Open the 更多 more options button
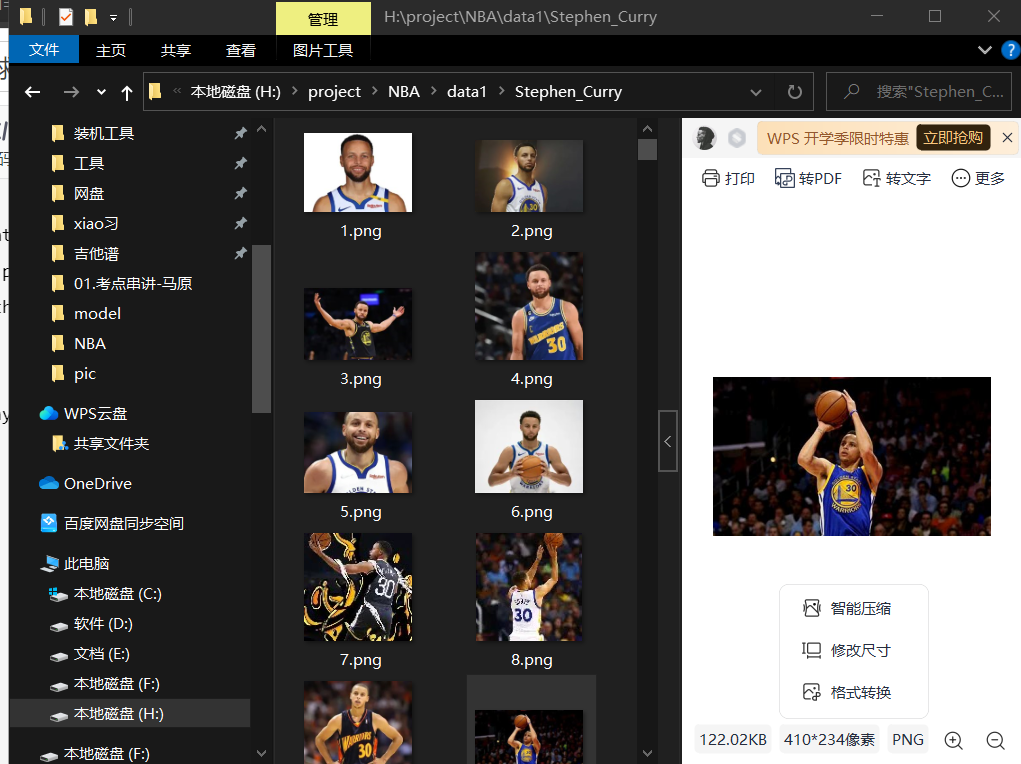The image size is (1021, 764). coord(978,178)
